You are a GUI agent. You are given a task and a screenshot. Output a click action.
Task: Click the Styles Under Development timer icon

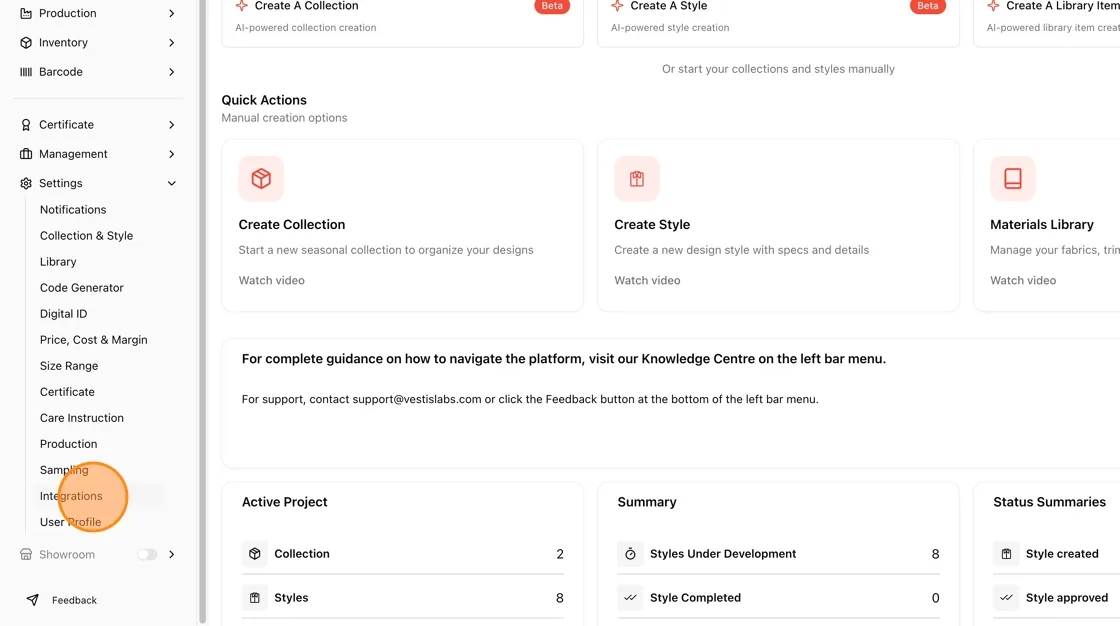630,553
